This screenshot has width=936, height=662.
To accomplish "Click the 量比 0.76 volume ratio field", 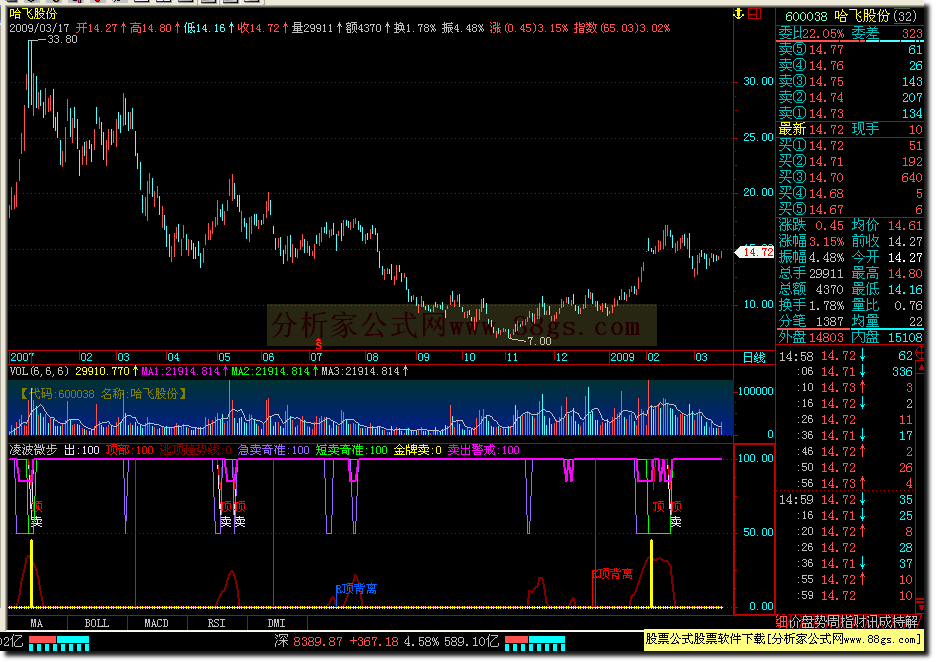I will coord(887,306).
